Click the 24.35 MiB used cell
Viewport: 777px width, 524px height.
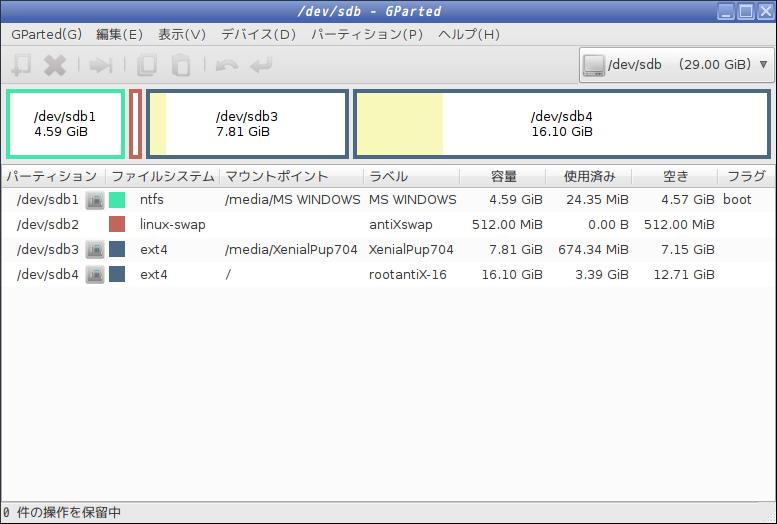click(x=597, y=200)
